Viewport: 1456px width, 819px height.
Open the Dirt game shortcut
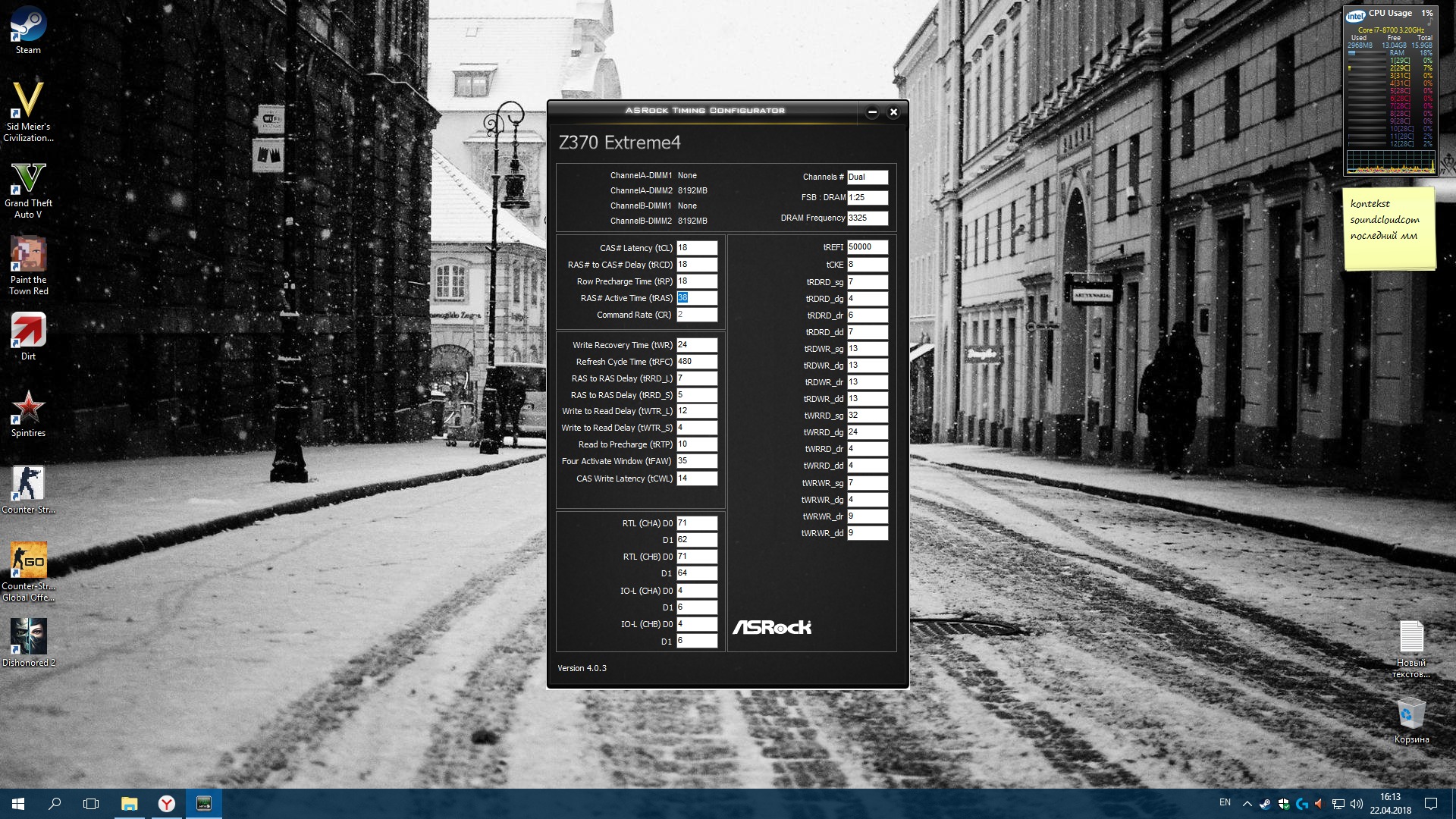28,331
